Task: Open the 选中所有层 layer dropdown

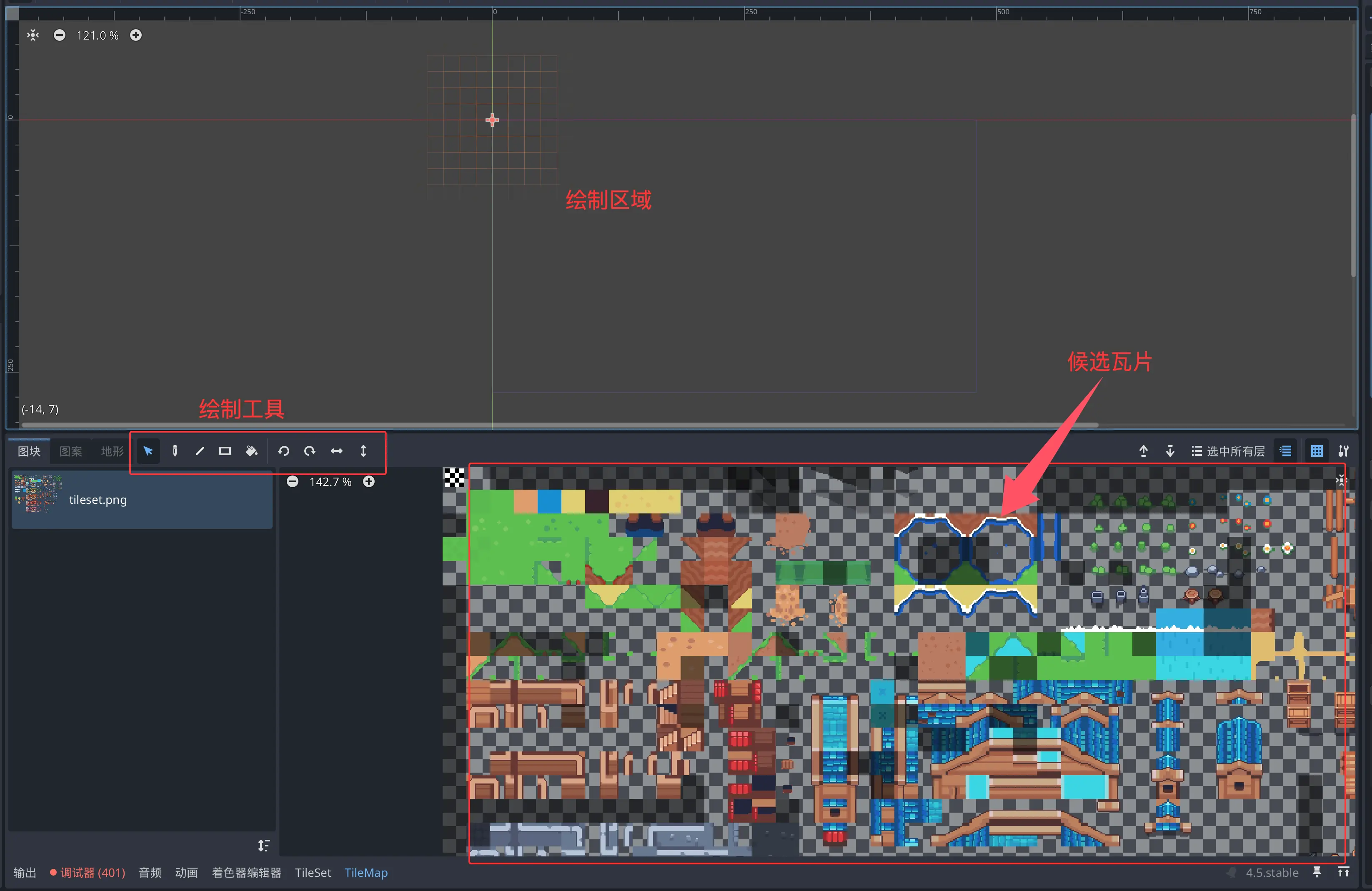Action: [1228, 451]
